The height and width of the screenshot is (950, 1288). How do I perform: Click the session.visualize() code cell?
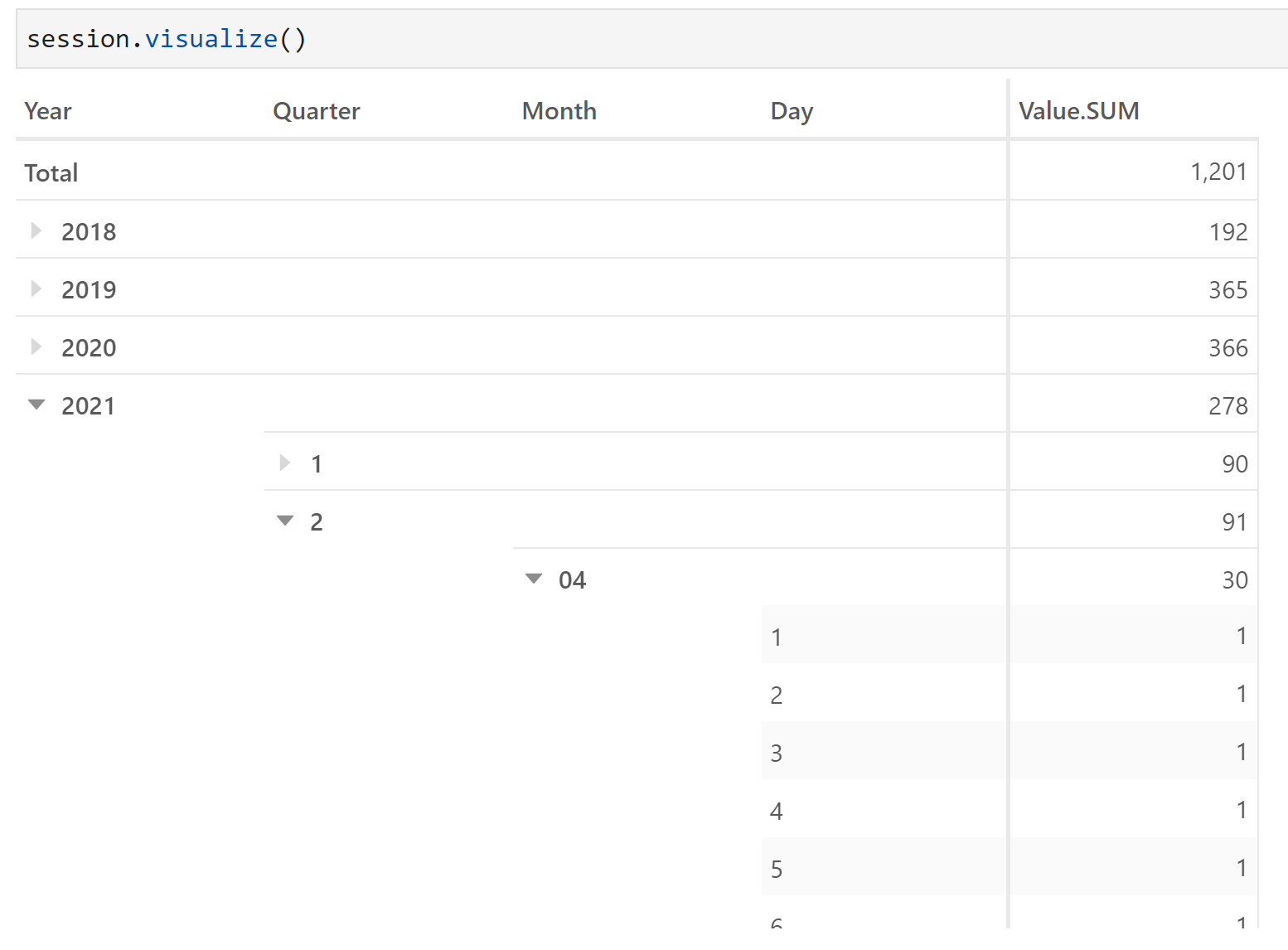[651, 39]
